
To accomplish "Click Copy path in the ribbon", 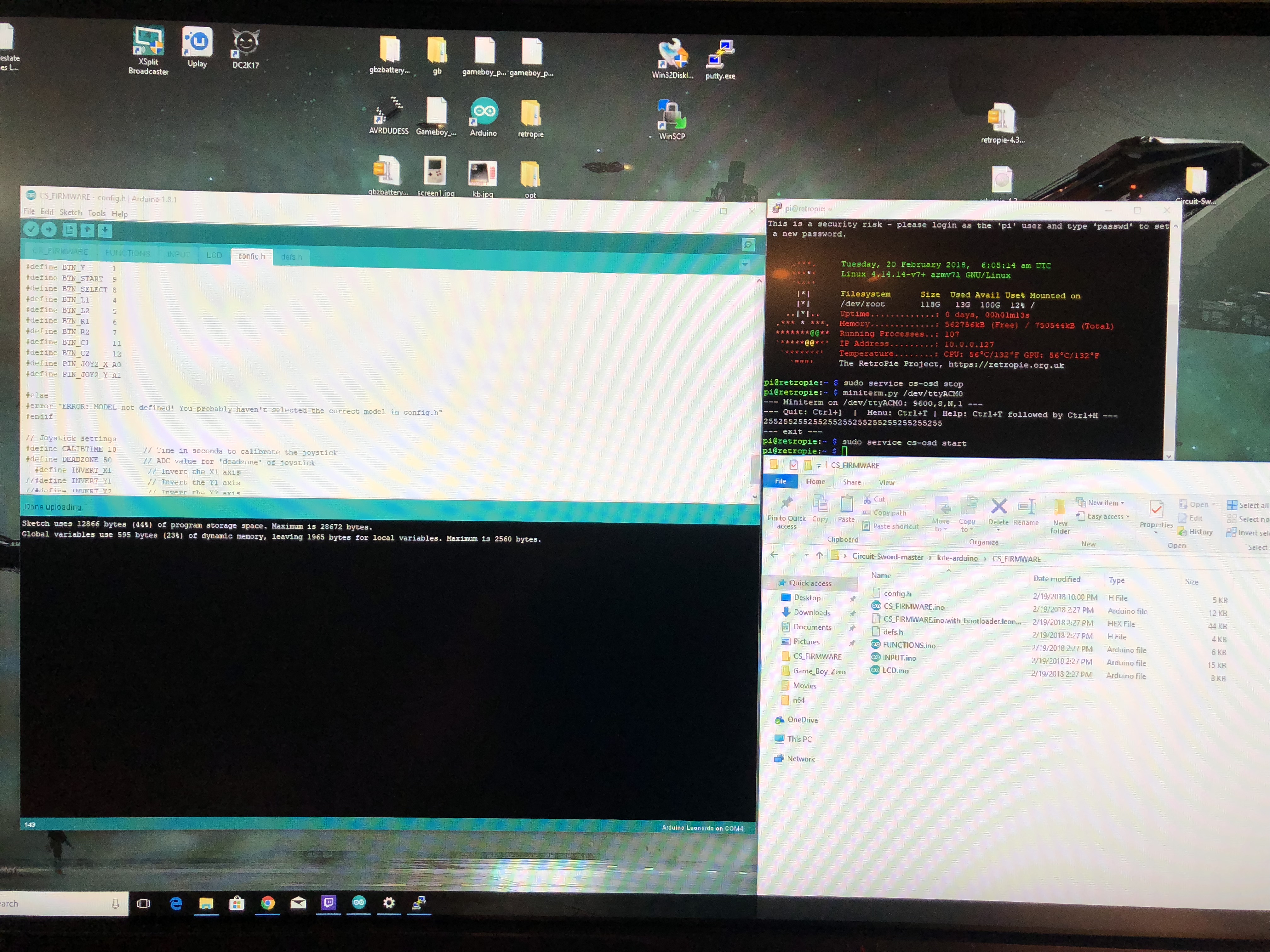I will coord(884,513).
